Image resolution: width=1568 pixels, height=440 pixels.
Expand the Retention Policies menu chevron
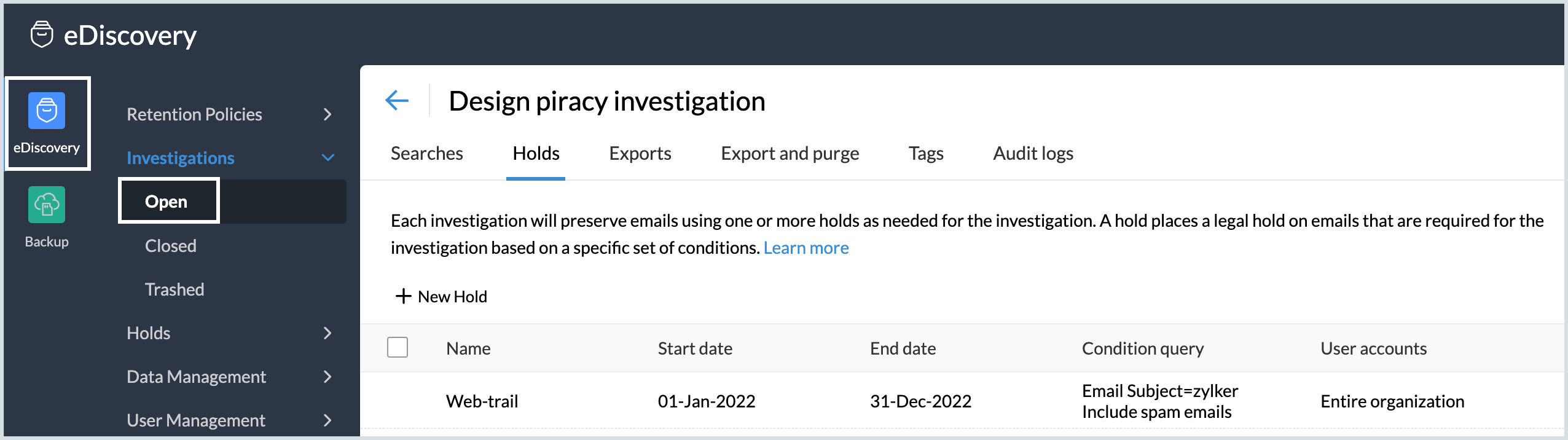[327, 114]
